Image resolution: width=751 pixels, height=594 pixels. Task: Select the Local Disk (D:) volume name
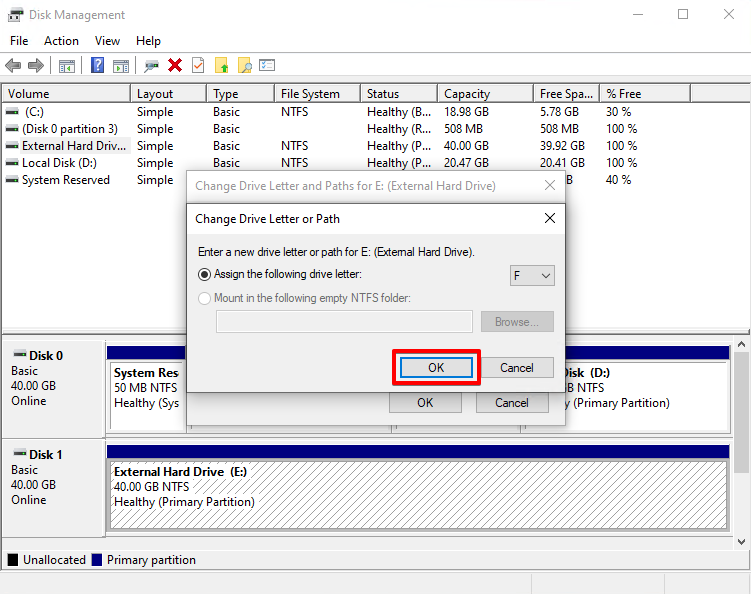59,163
